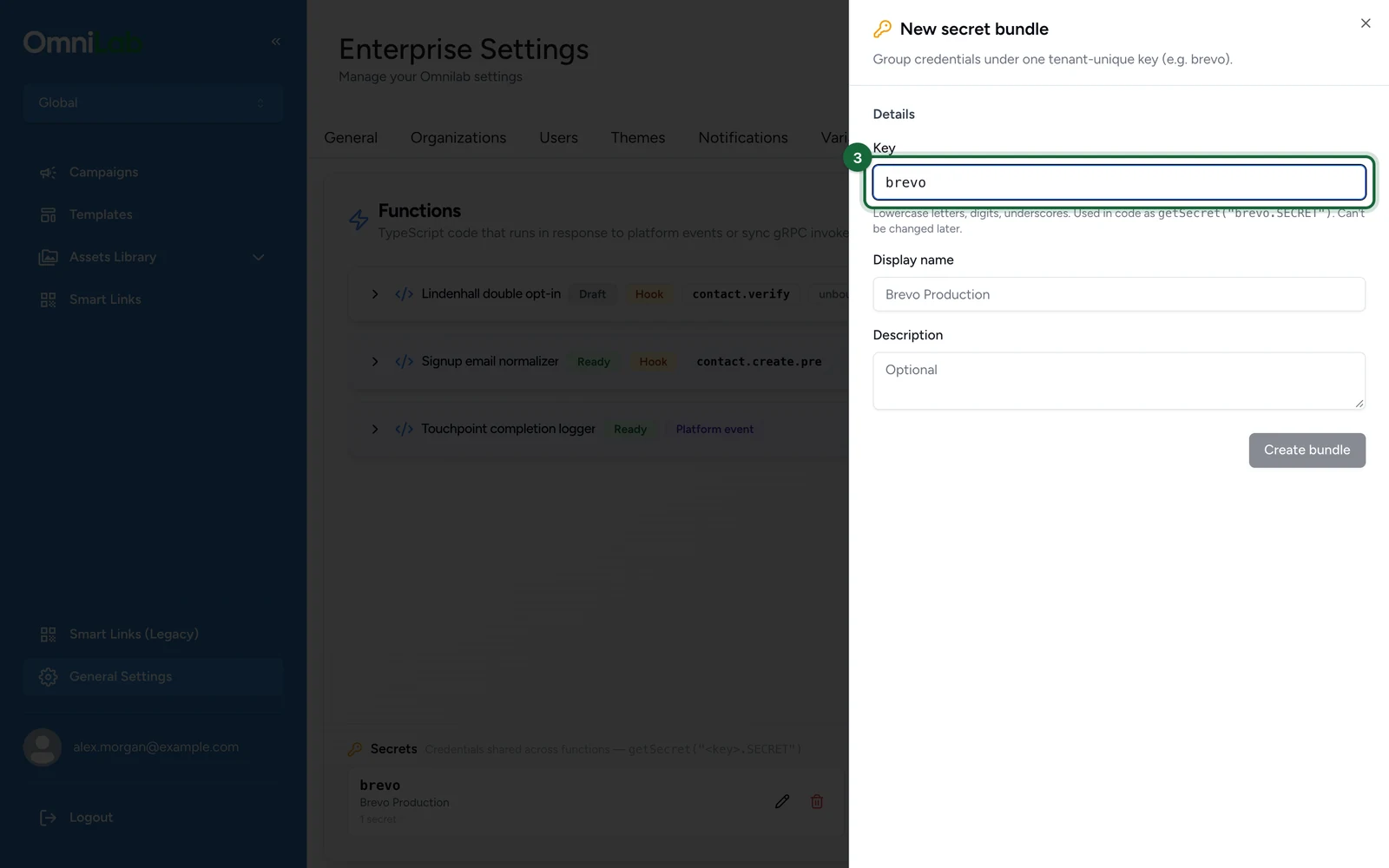The image size is (1389, 868).
Task: Click into the Display name field
Action: pos(1119,294)
